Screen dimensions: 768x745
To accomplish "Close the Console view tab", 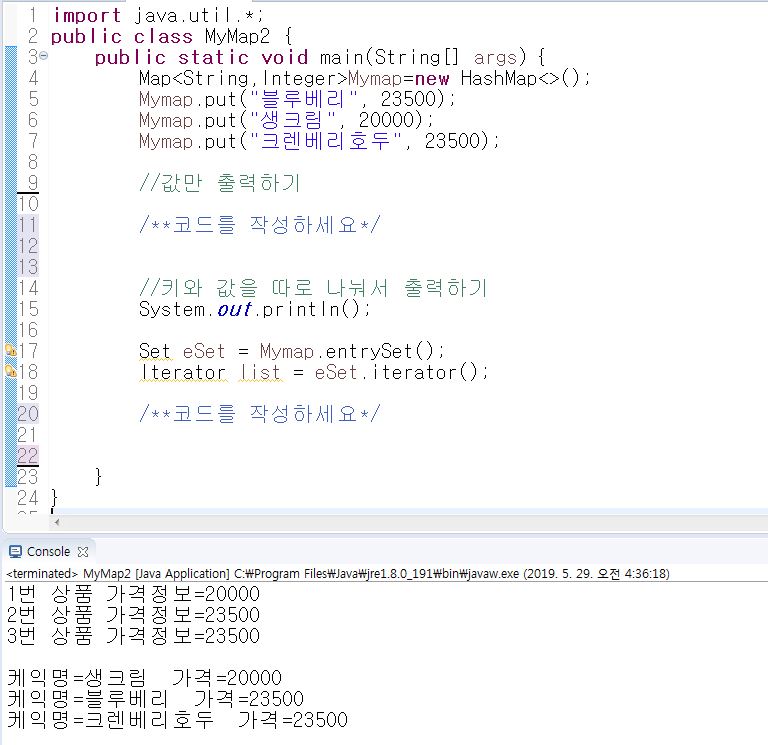I will click(x=83, y=552).
